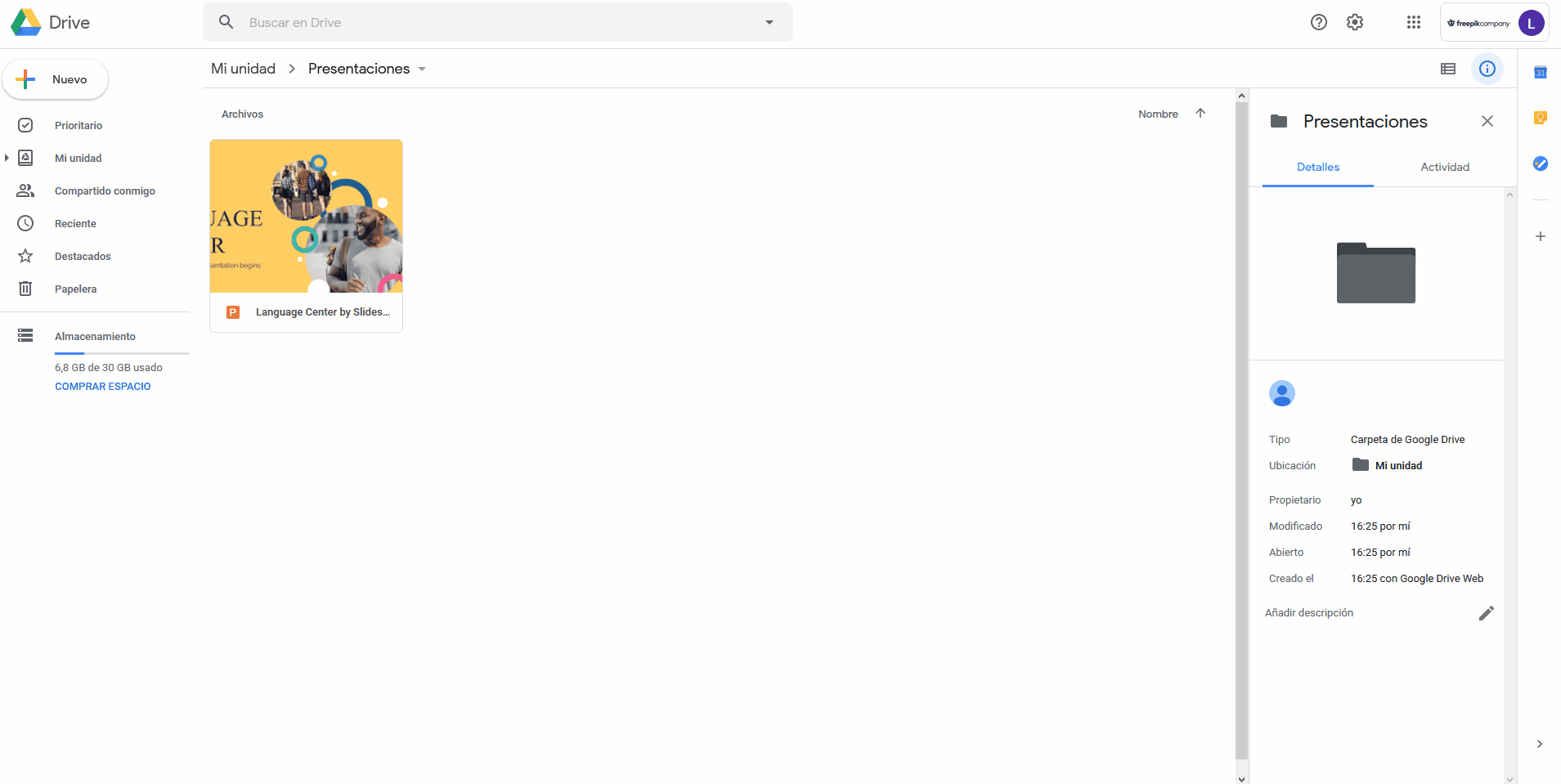Open Language Center presentation thumbnail
Screen dimensions: 1561x784
(307, 216)
